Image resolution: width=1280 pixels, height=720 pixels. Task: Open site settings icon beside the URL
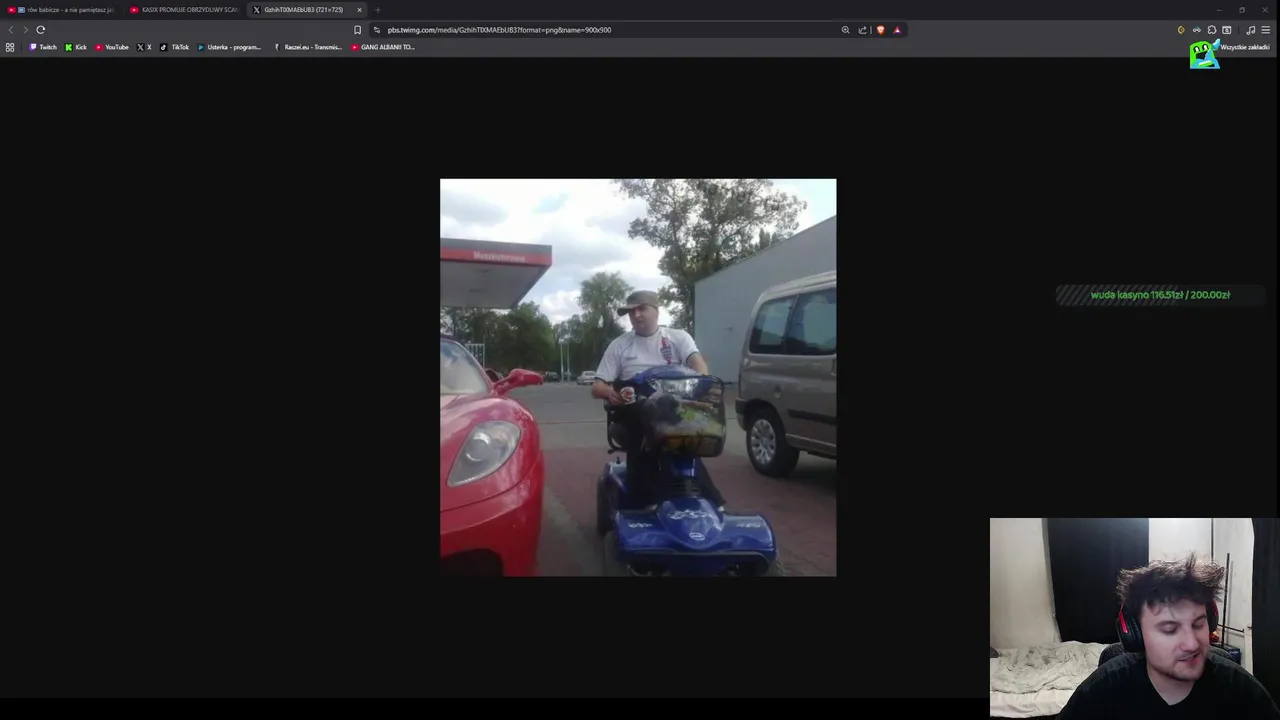pyautogui.click(x=376, y=30)
